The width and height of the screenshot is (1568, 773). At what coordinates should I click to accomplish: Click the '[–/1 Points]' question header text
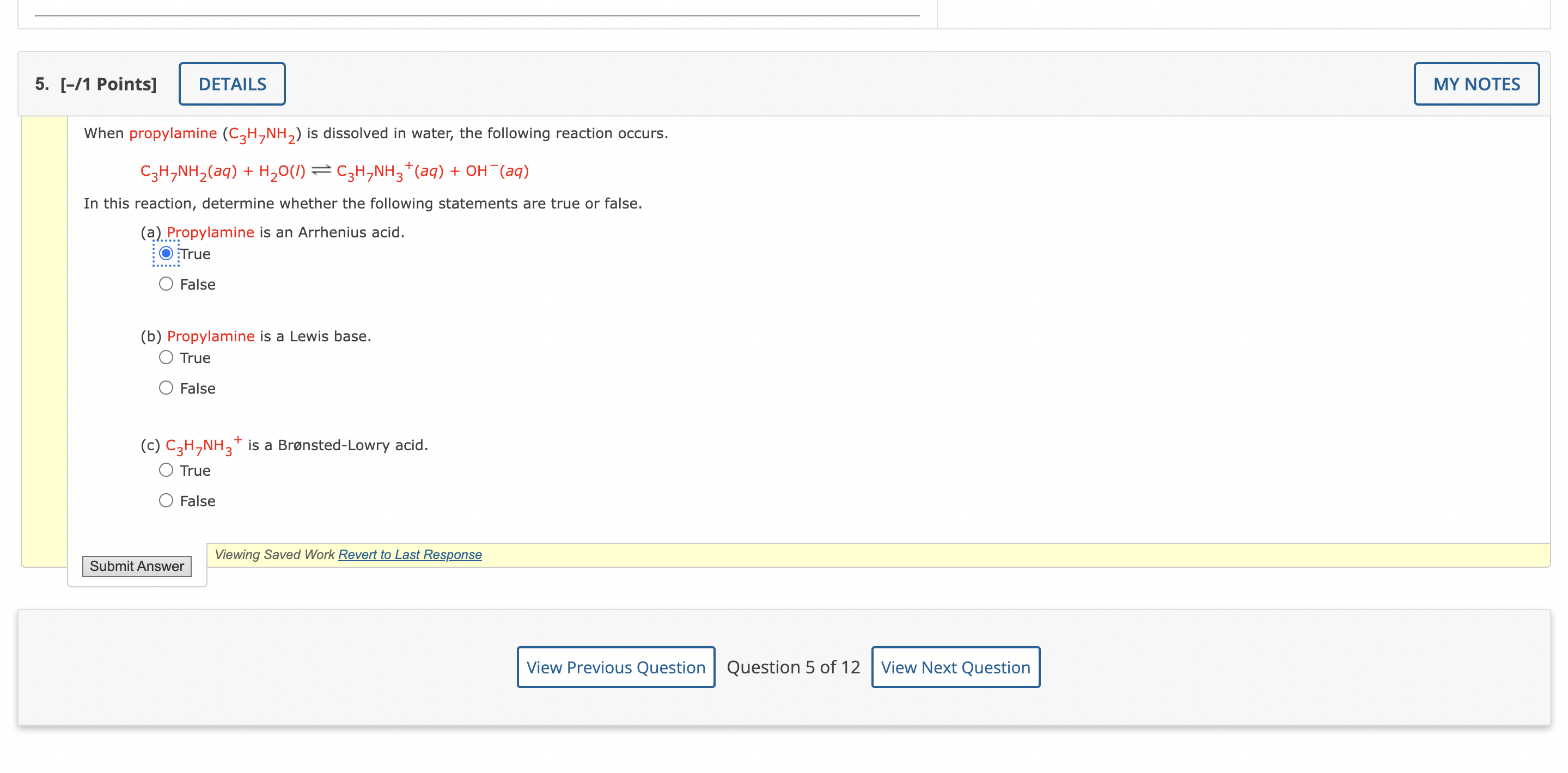point(108,84)
